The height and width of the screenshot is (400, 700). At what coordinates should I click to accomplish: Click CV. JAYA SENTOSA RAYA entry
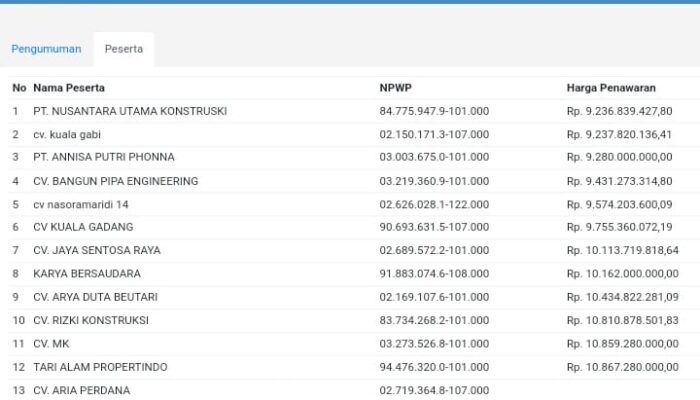[96, 250]
